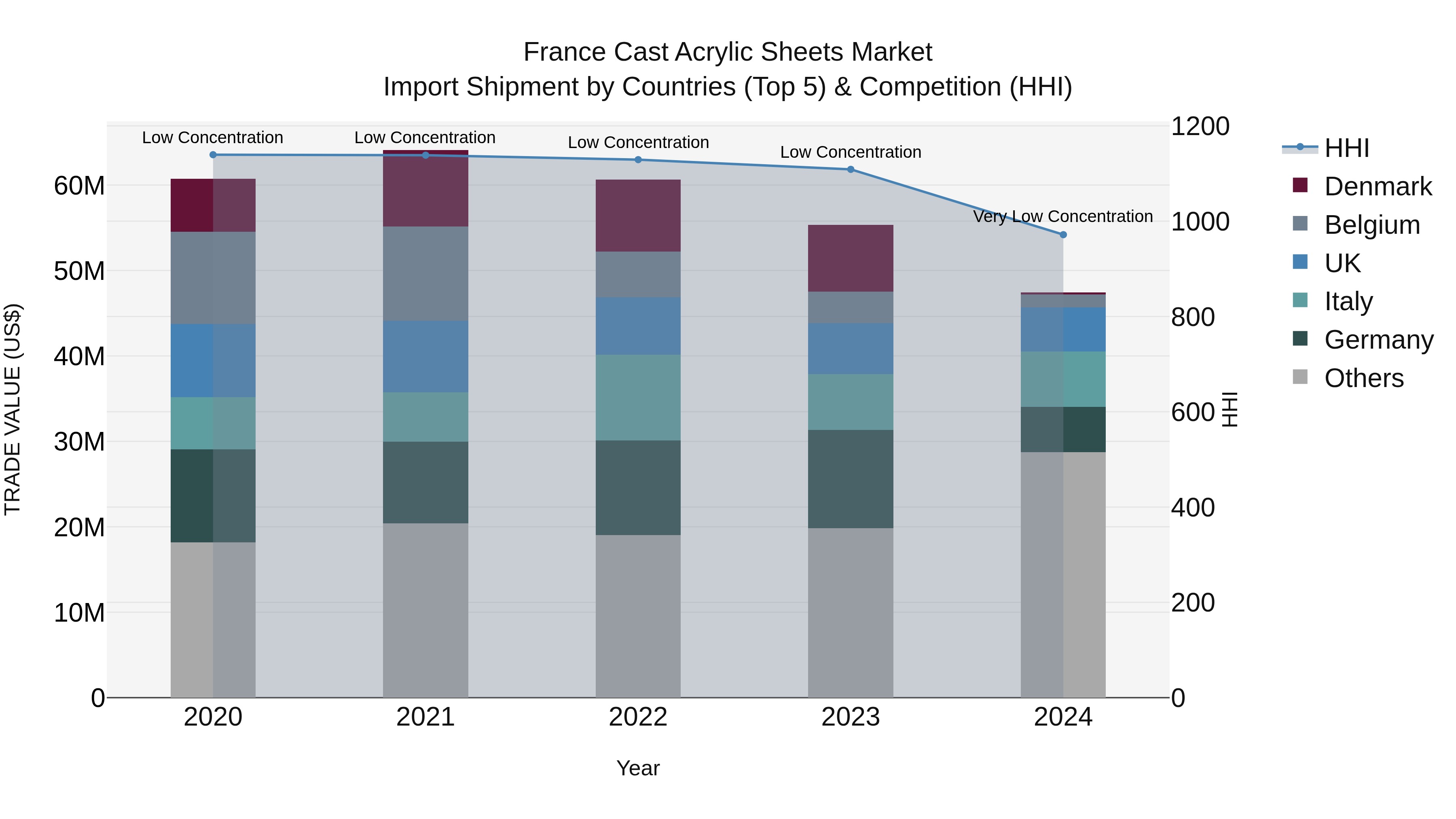Click the 2023 x-axis tick label

pos(851,717)
